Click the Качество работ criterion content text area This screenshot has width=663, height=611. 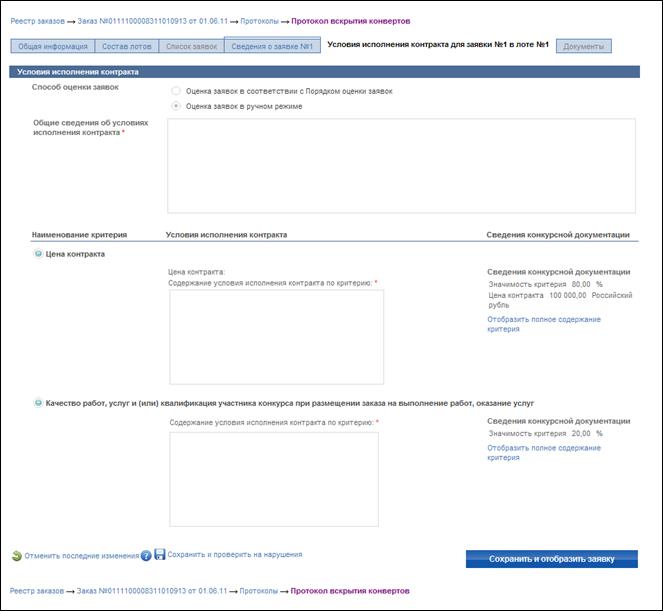pos(274,479)
